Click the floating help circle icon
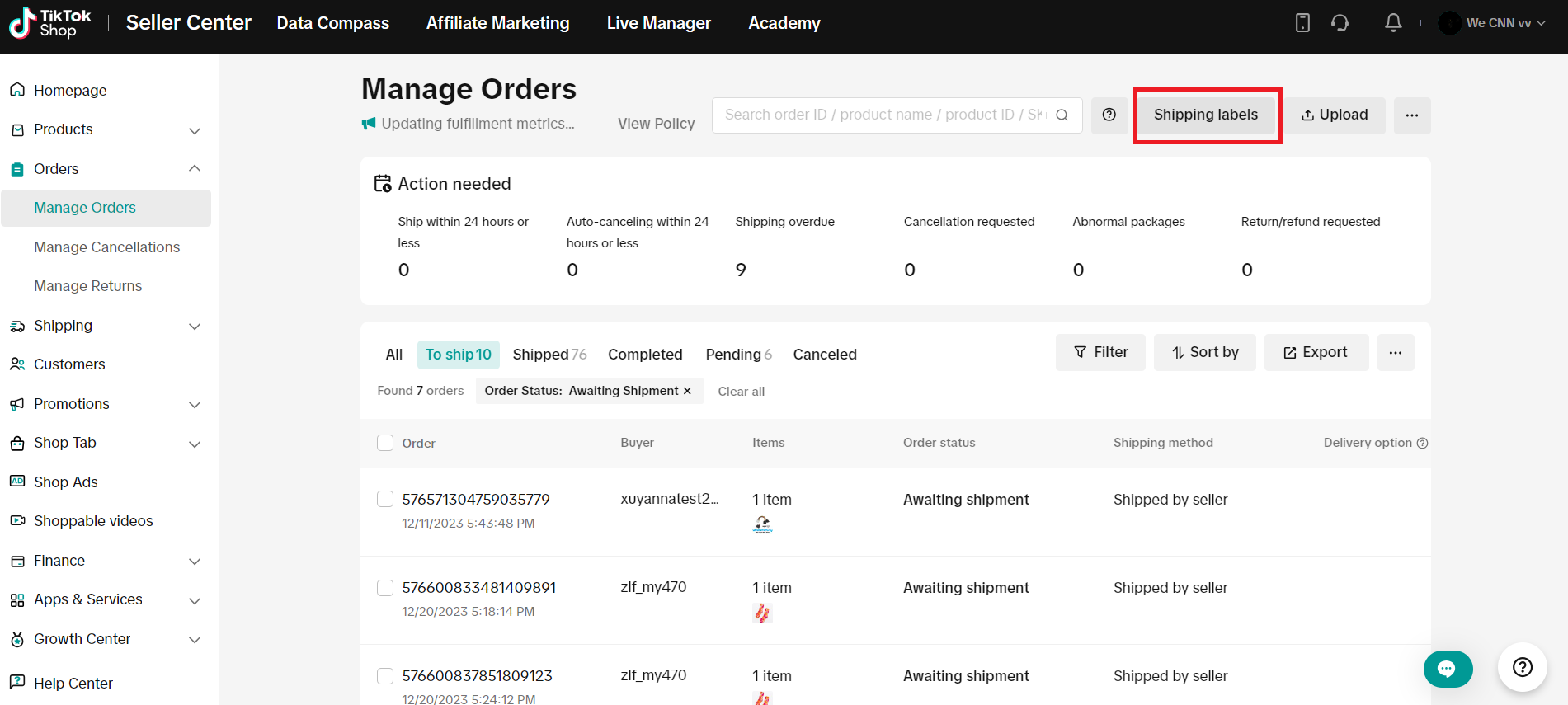The image size is (1568, 705). click(1522, 667)
